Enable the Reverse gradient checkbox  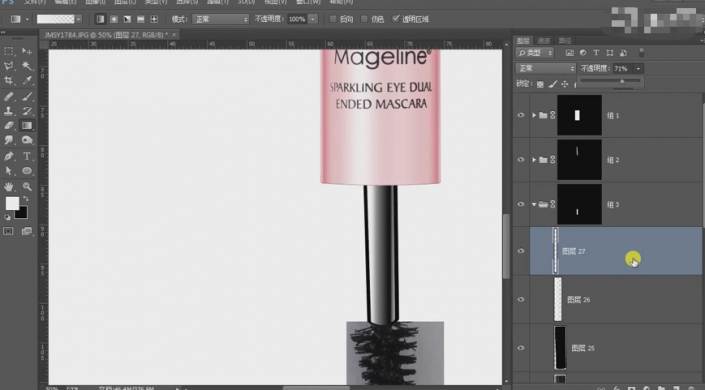point(333,19)
